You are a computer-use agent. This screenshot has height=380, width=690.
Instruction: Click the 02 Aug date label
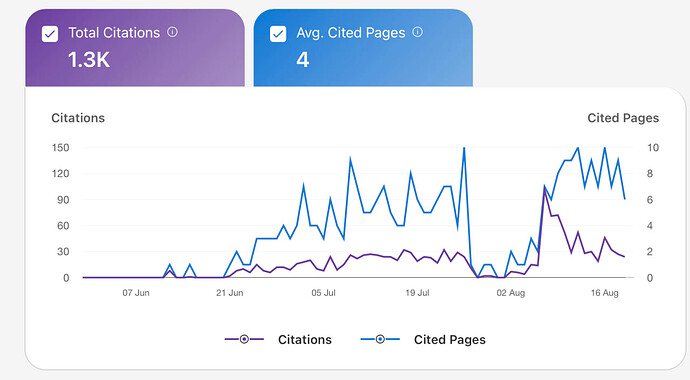pyautogui.click(x=511, y=293)
